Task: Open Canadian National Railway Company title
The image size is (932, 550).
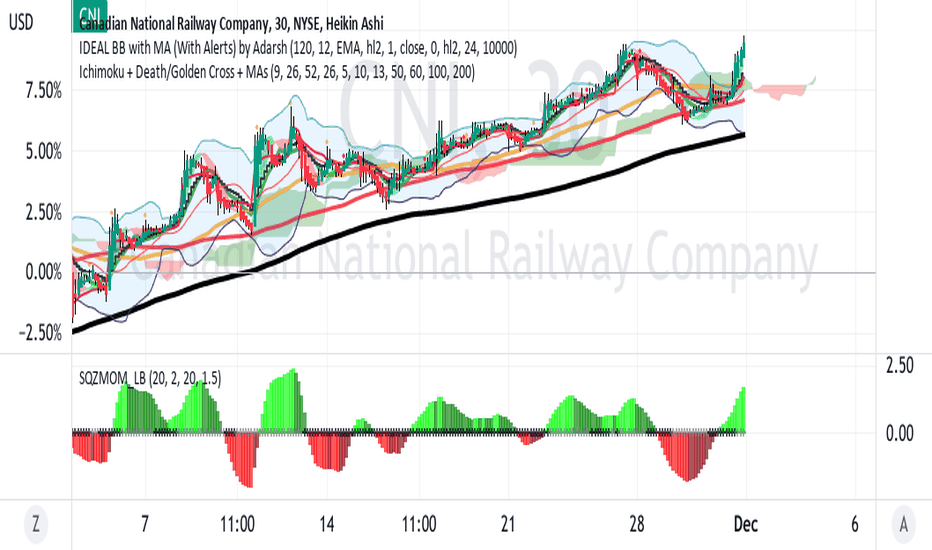Action: pos(231,23)
